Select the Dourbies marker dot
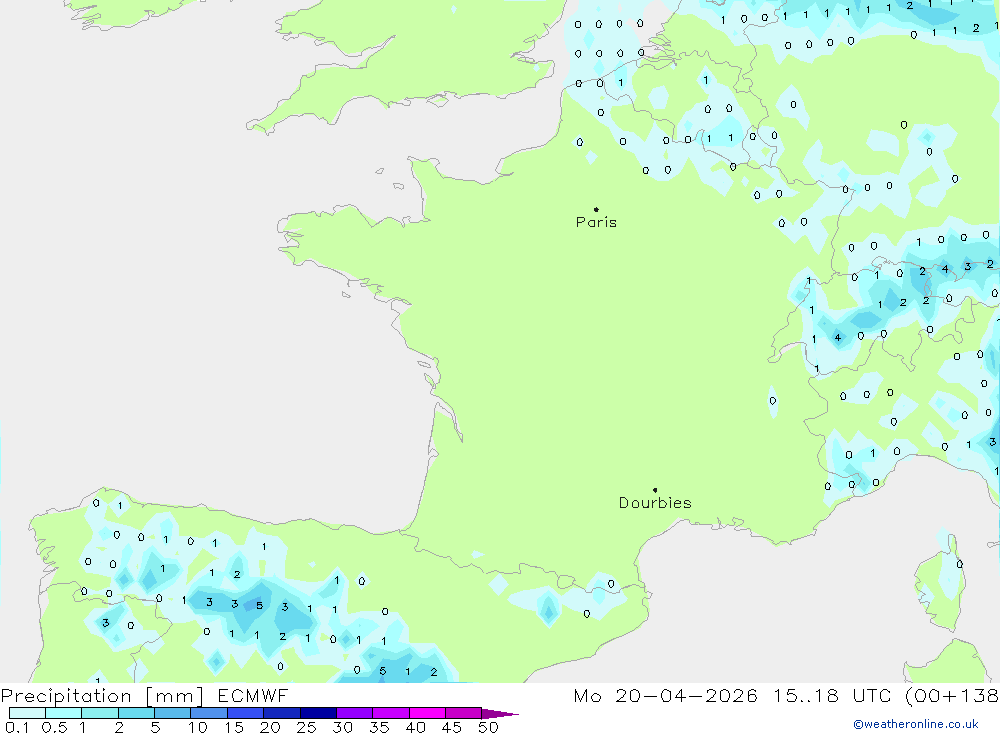 pyautogui.click(x=655, y=490)
